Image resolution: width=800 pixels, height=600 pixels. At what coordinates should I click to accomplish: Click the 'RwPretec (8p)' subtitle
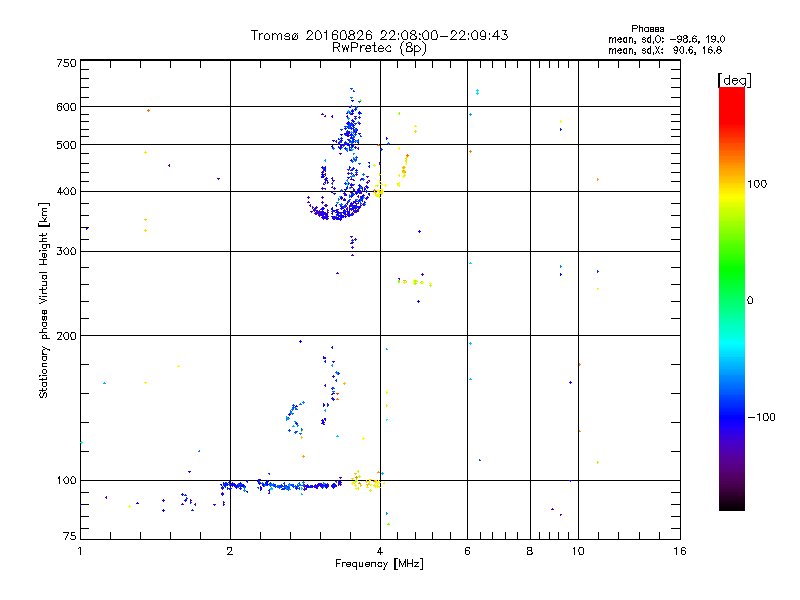379,47
